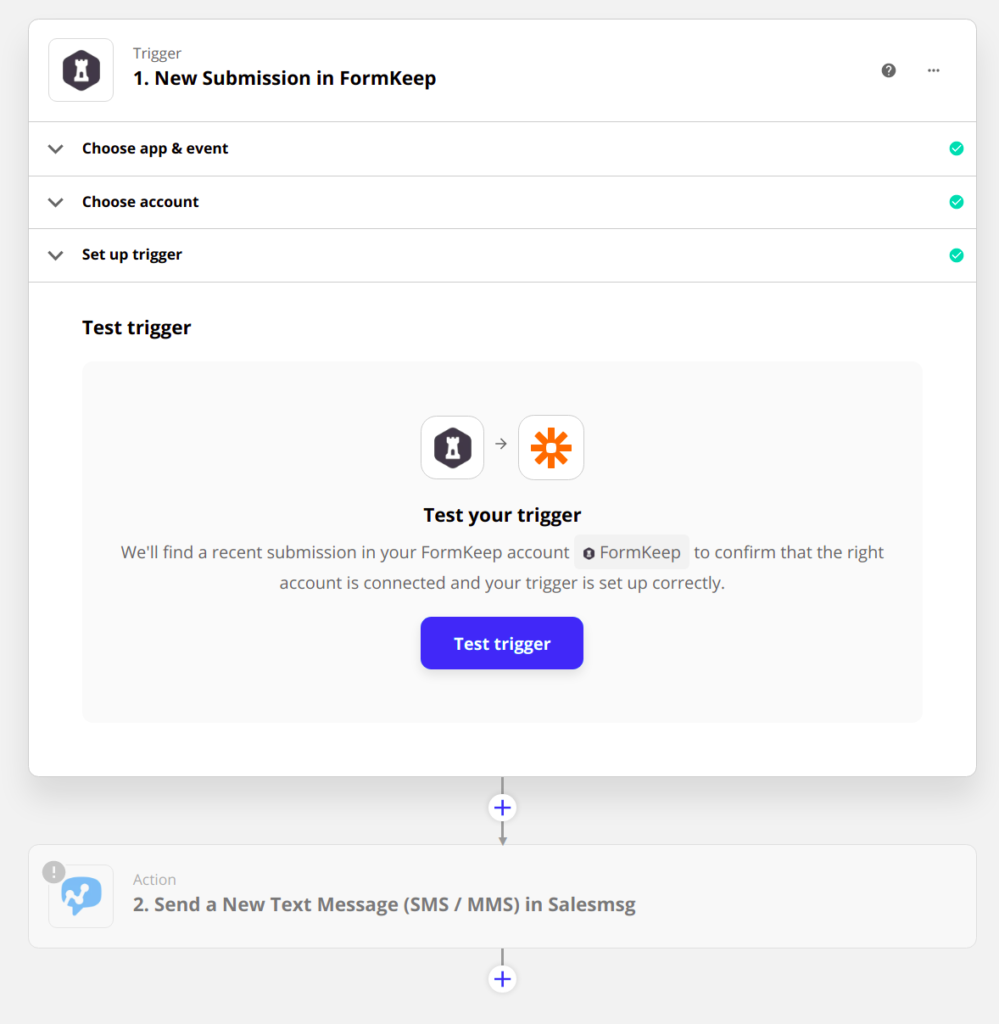Add a new step after Salesmsg action

tap(502, 978)
